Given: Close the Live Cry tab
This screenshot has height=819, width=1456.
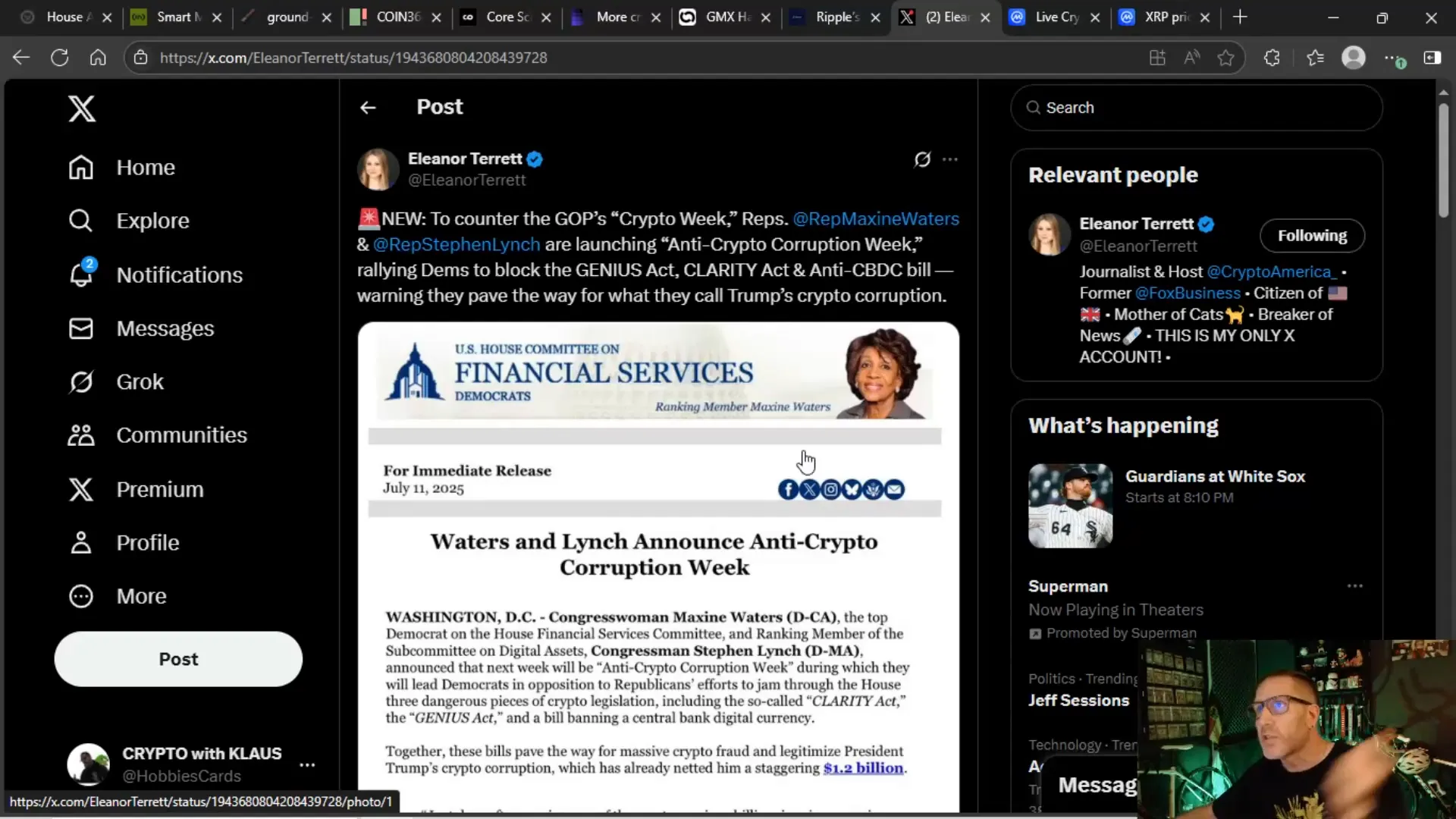Looking at the screenshot, I should click(x=1095, y=17).
